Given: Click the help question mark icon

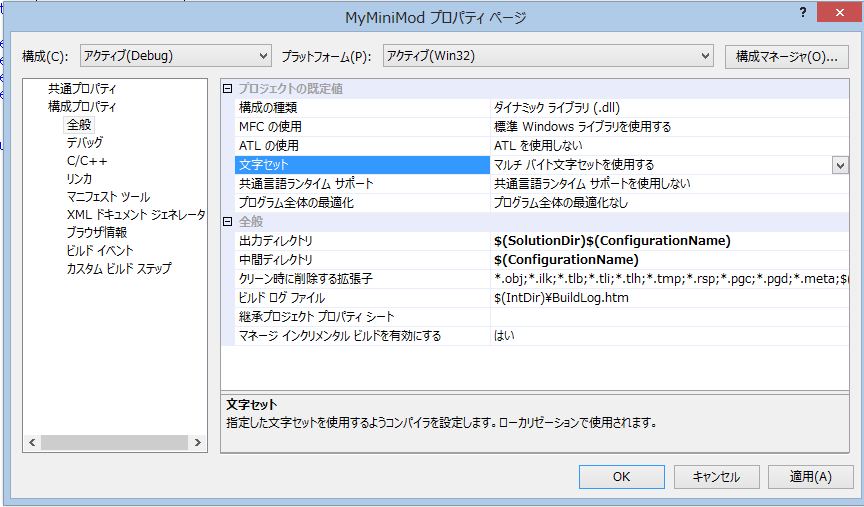Looking at the screenshot, I should point(802,11).
